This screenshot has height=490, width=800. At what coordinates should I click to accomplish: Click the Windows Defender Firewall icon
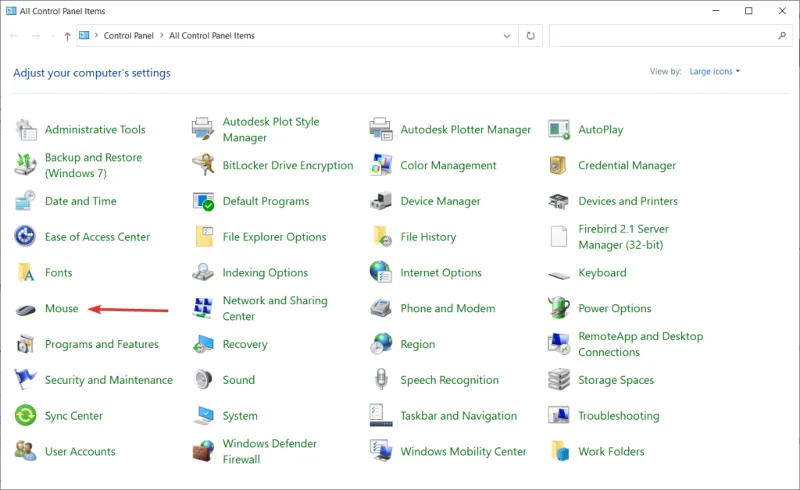pos(203,451)
